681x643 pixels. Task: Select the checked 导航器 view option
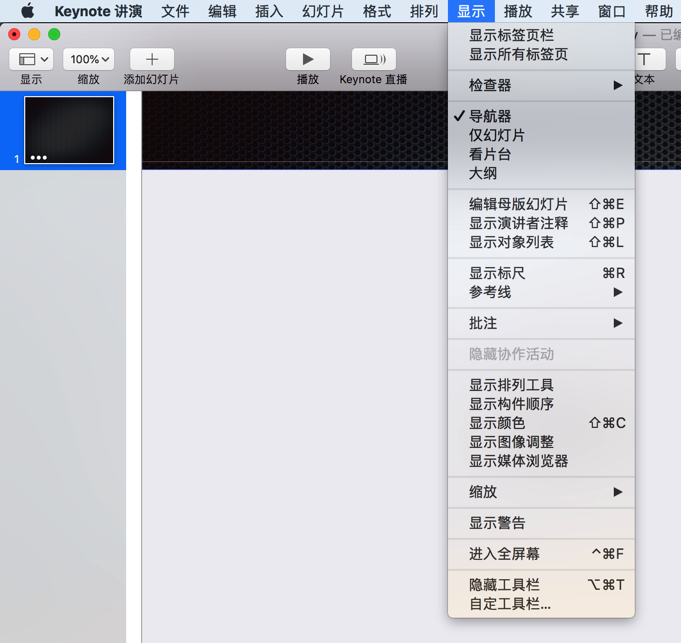tap(541, 116)
